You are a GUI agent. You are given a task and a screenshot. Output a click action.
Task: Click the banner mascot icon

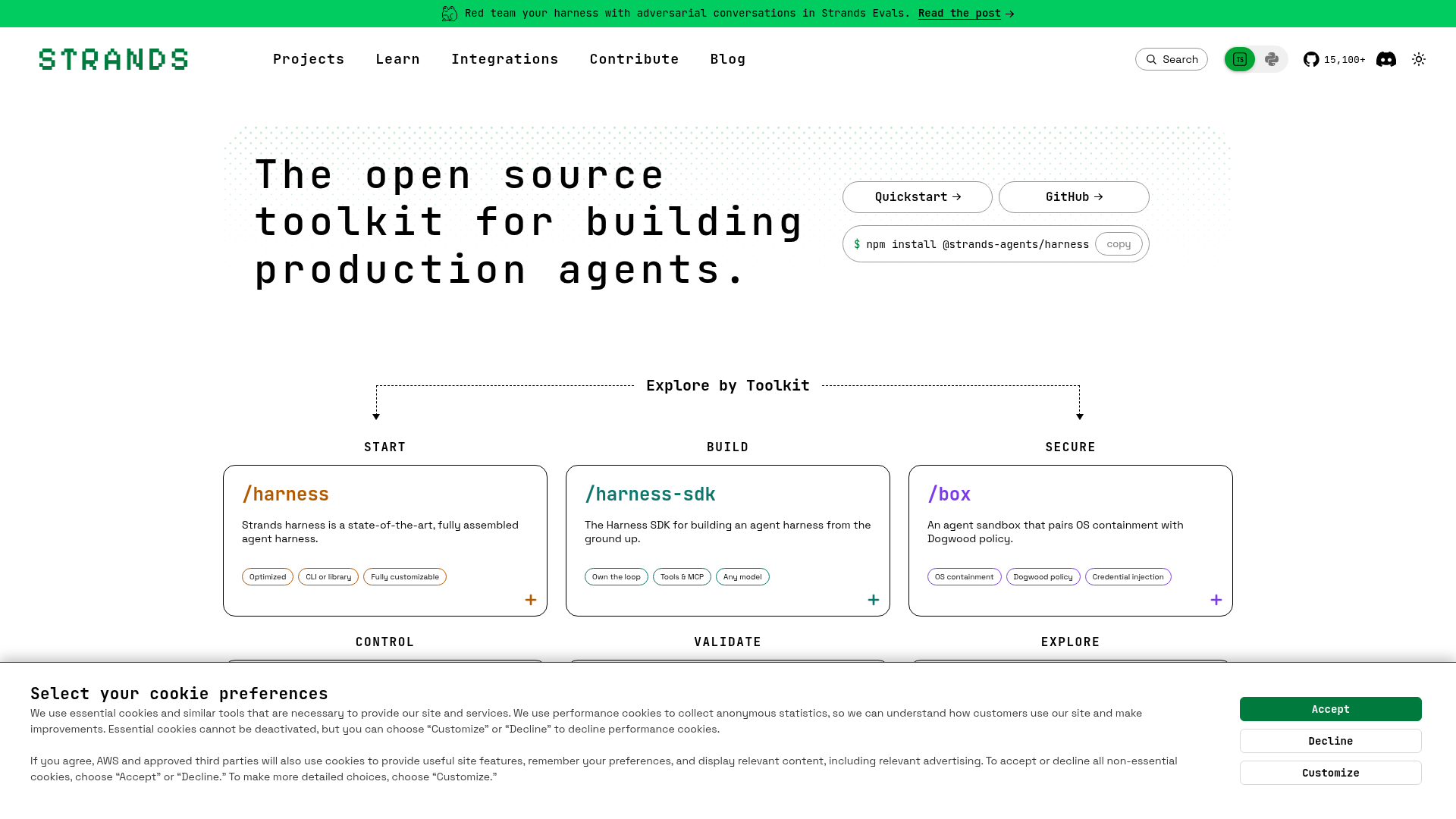(450, 14)
